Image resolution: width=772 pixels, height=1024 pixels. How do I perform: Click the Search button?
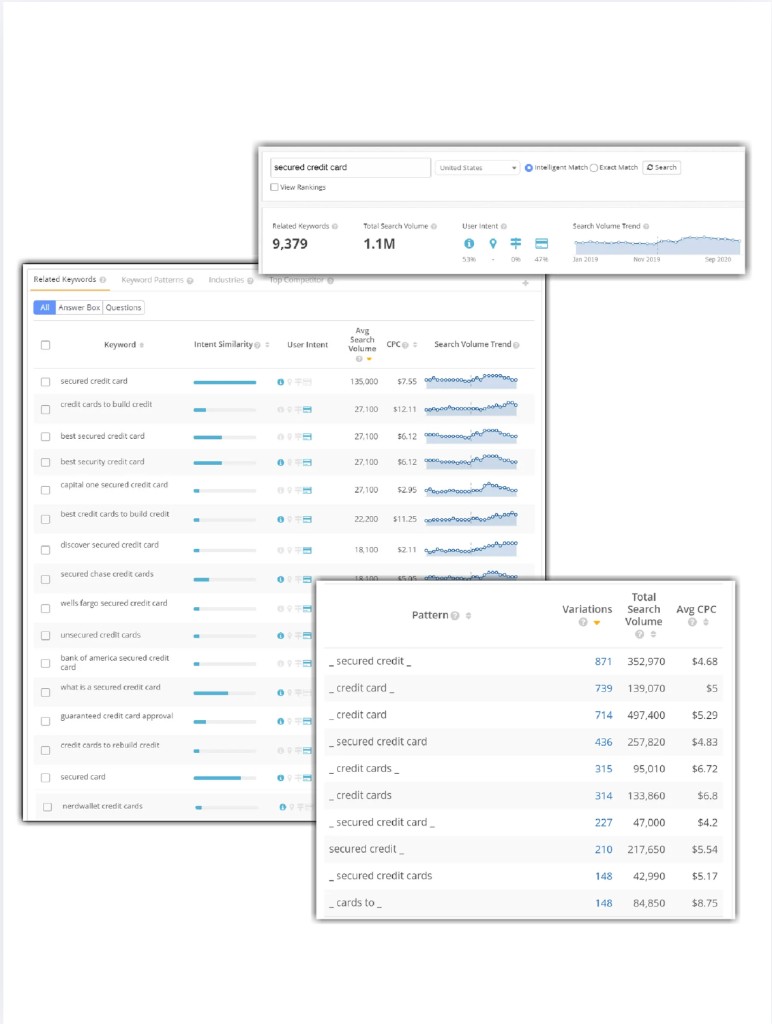point(662,168)
